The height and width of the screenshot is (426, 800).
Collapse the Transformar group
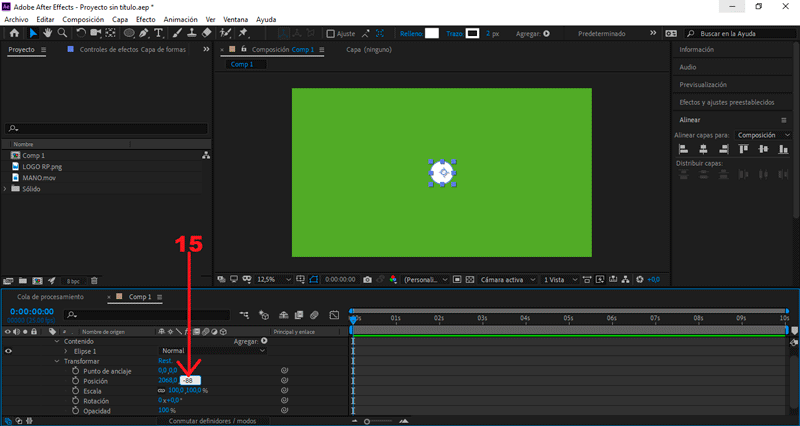point(57,361)
